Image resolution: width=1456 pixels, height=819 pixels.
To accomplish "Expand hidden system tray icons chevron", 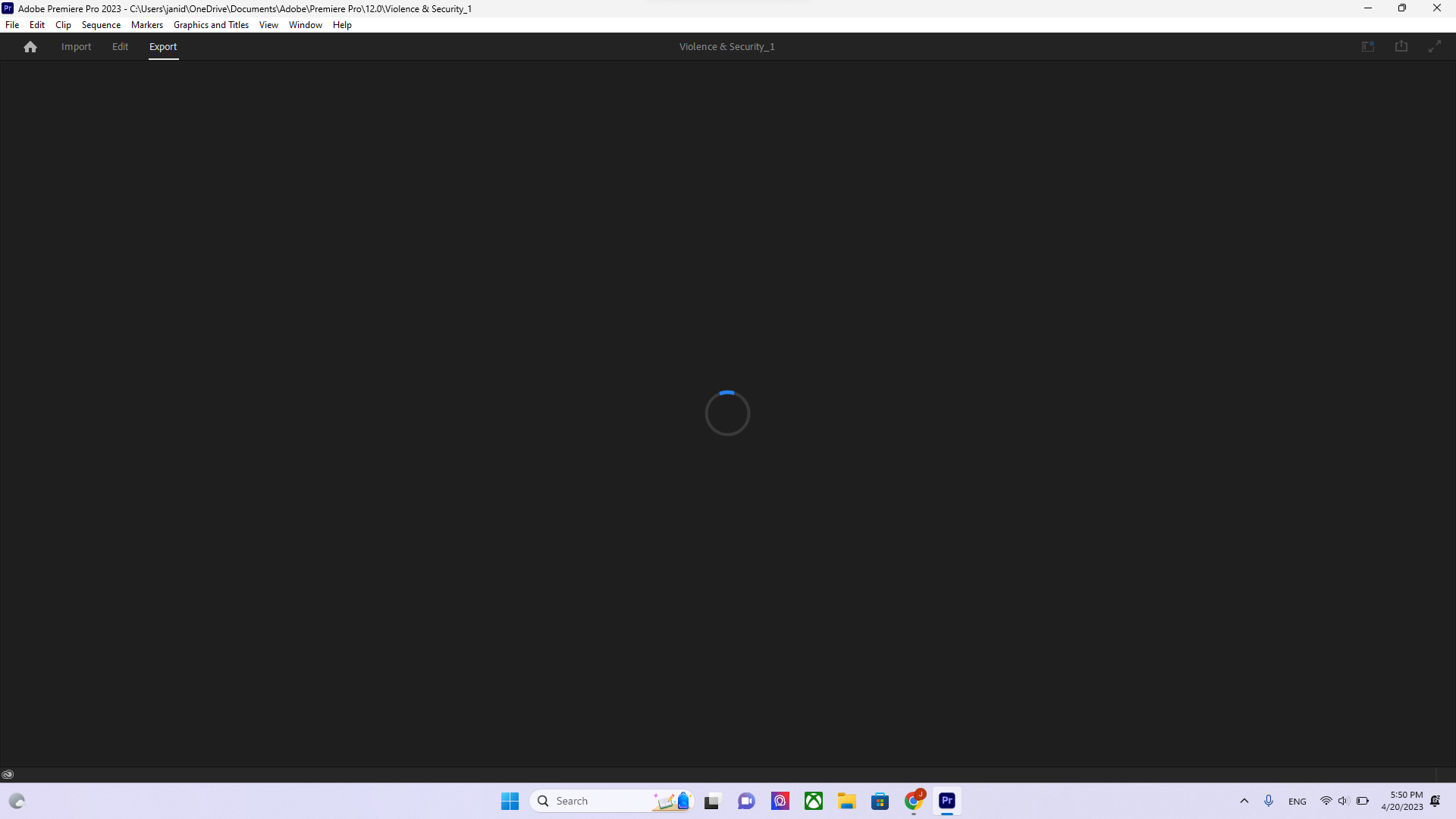I will pyautogui.click(x=1244, y=801).
